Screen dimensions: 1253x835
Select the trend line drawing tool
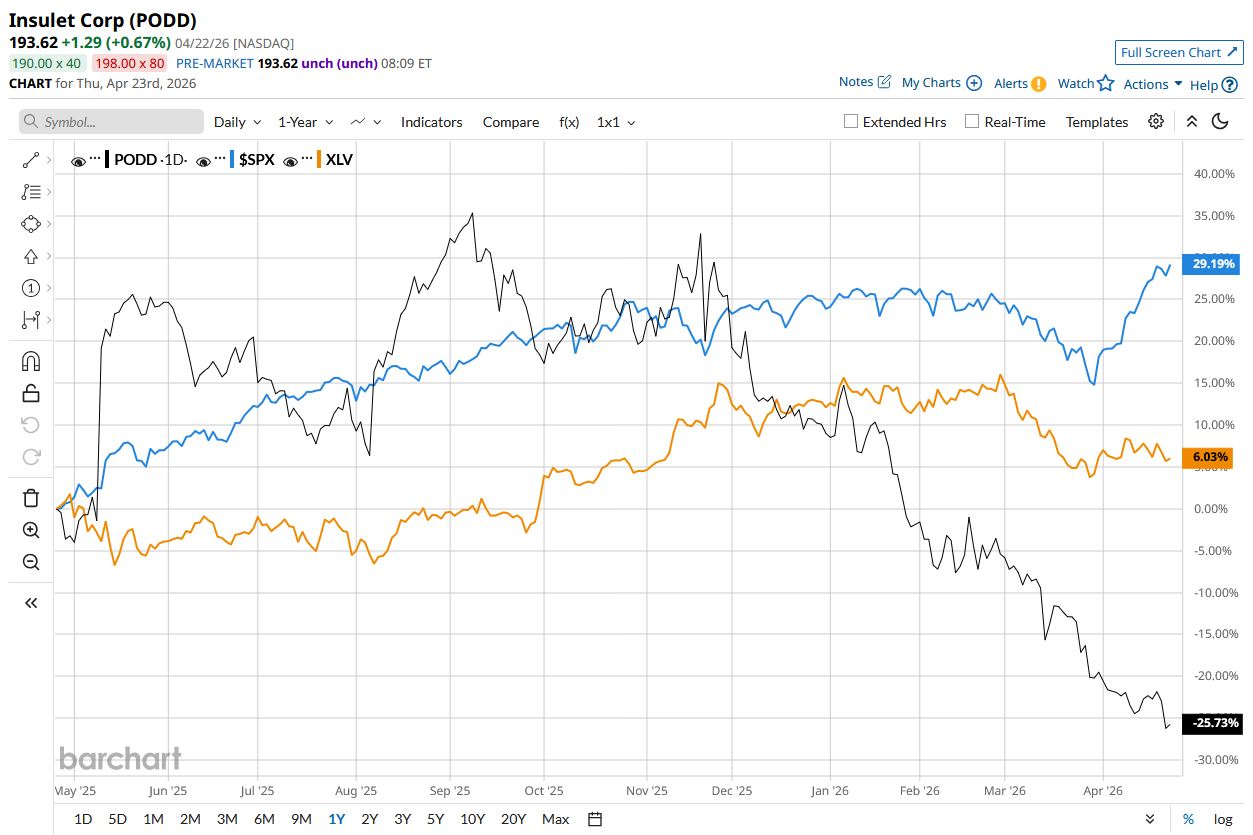[x=30, y=160]
